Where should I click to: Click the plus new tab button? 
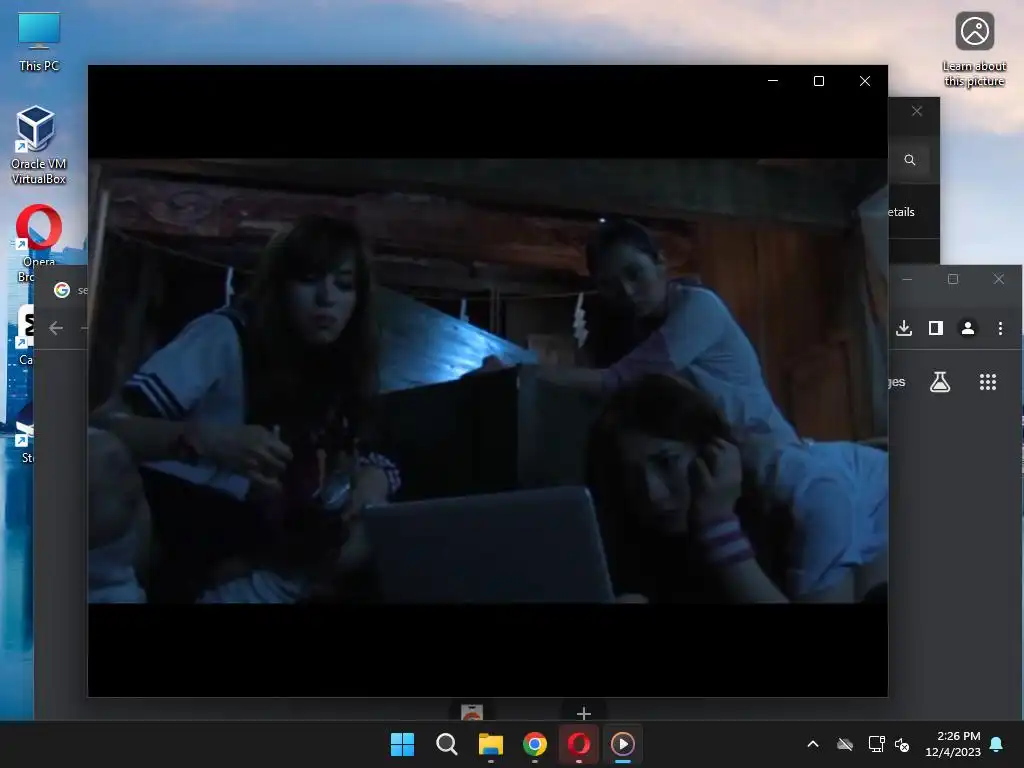tap(584, 713)
